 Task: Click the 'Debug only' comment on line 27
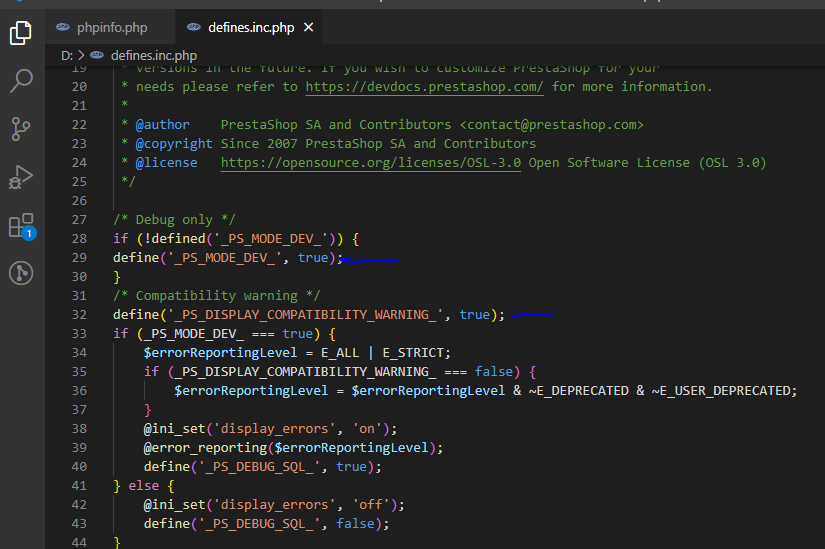pyautogui.click(x=174, y=219)
